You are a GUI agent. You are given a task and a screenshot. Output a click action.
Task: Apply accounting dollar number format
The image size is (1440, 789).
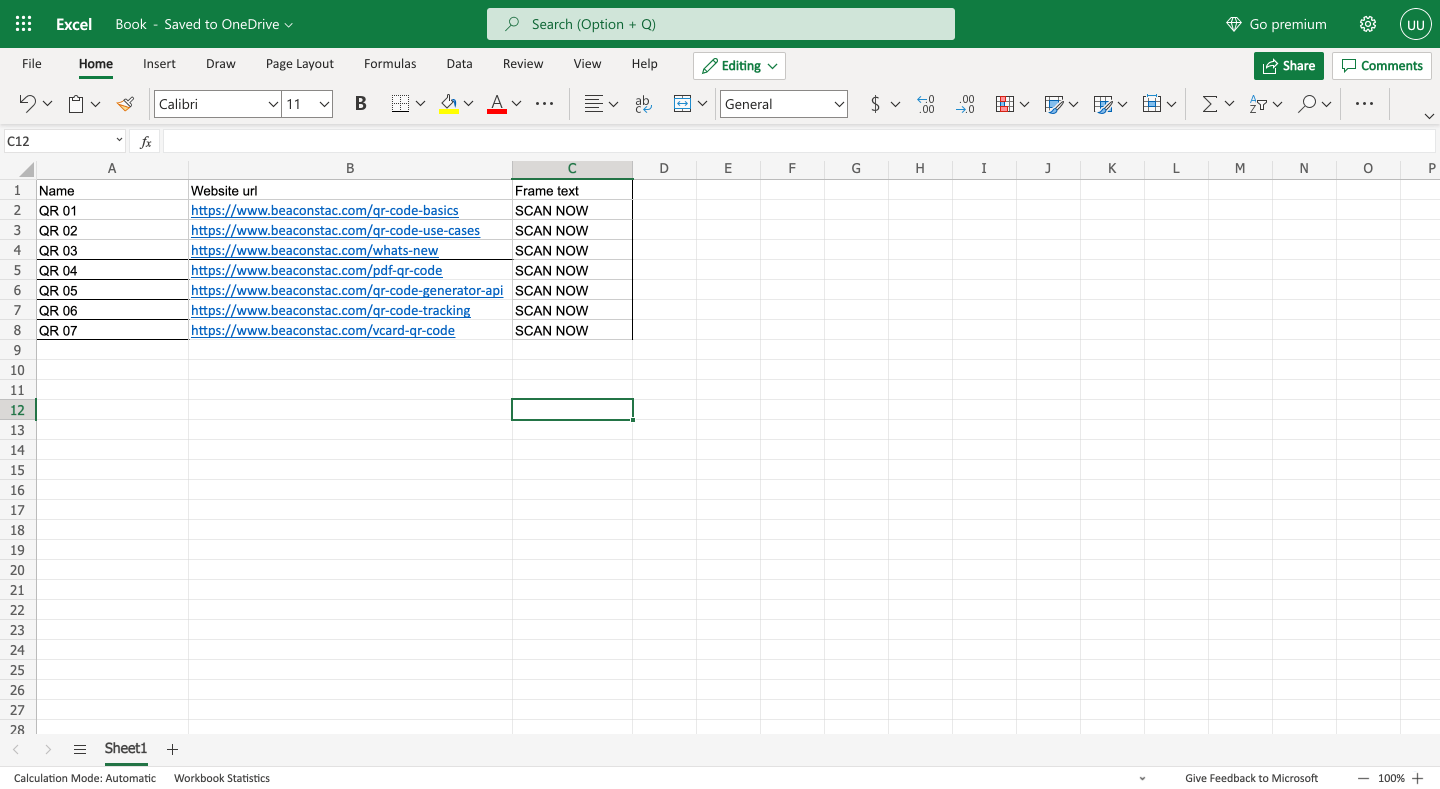click(x=875, y=103)
